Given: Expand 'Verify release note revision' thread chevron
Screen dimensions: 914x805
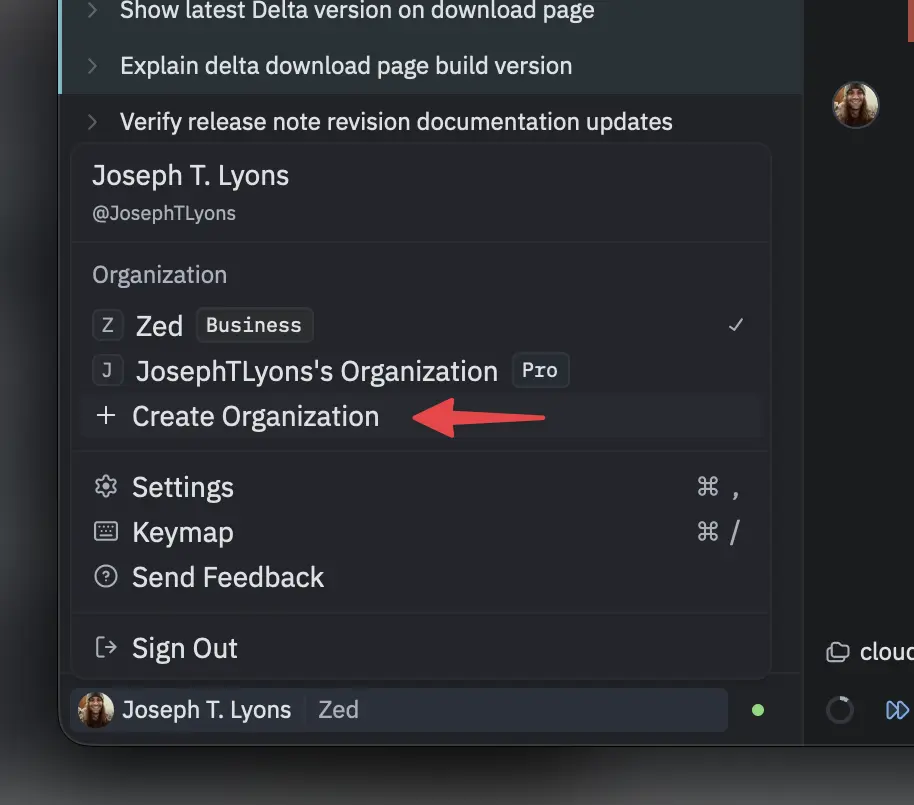Looking at the screenshot, I should click(x=92, y=122).
